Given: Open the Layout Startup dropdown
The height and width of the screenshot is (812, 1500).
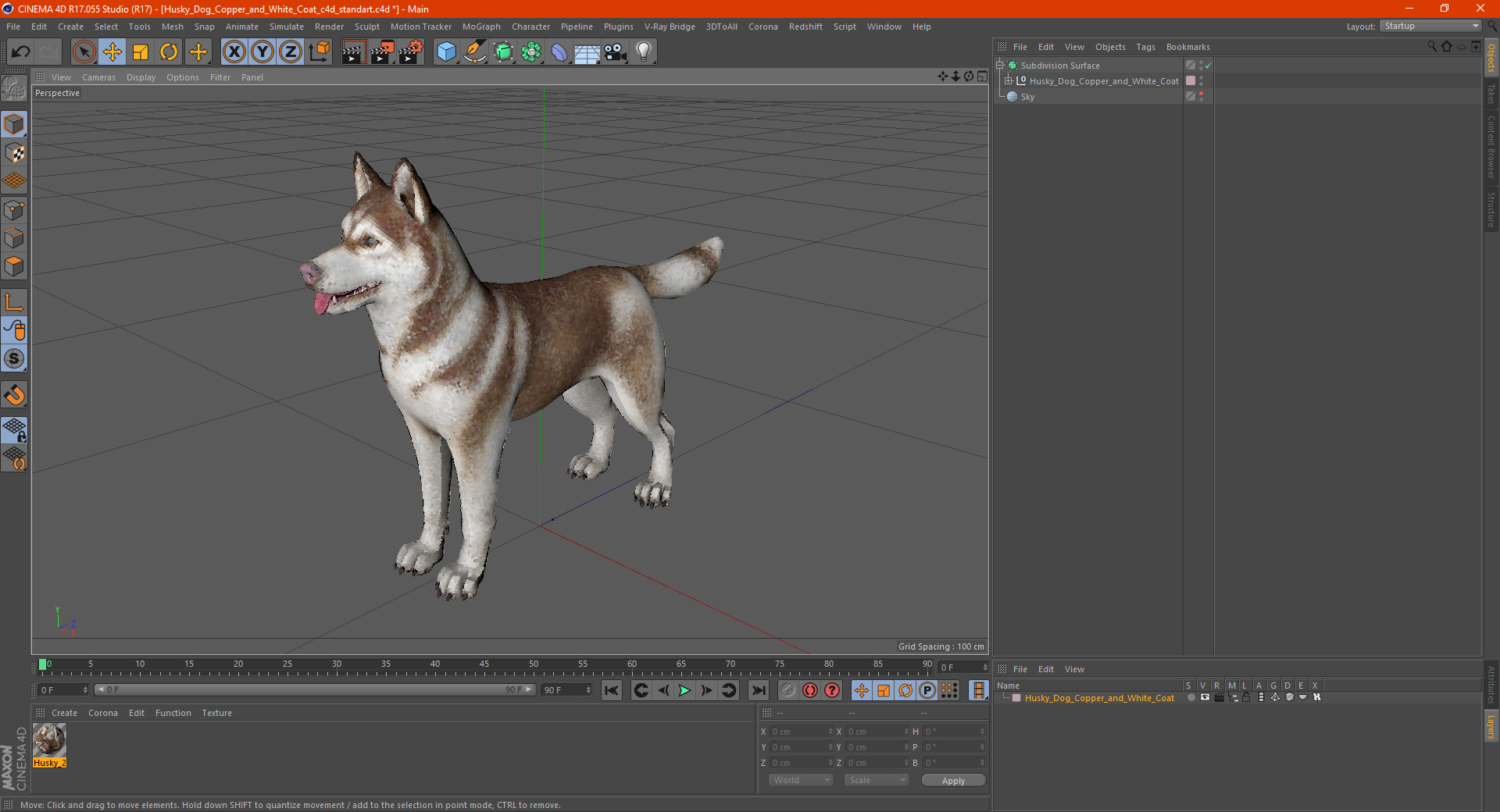Looking at the screenshot, I should pos(1431,26).
